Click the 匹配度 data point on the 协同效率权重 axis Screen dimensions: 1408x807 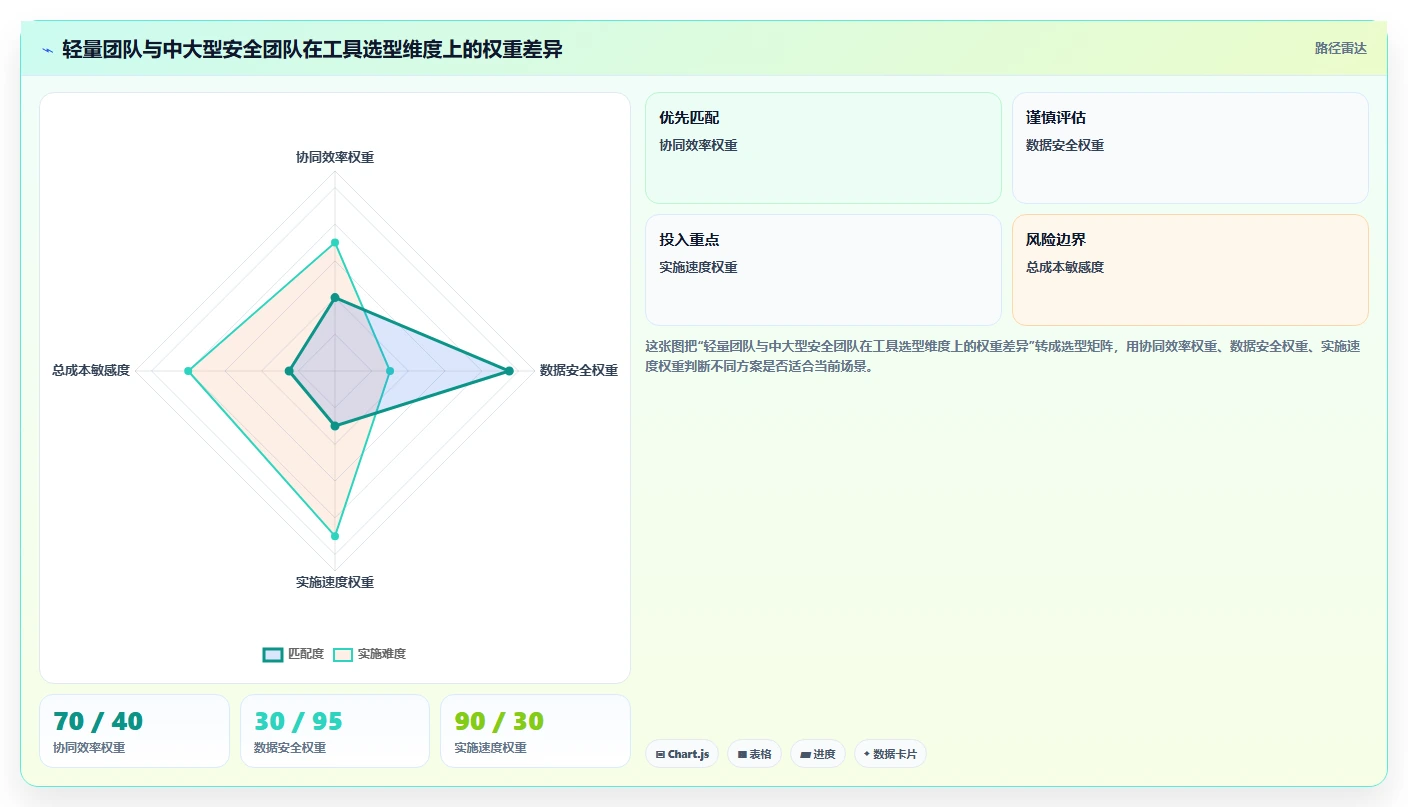(335, 298)
